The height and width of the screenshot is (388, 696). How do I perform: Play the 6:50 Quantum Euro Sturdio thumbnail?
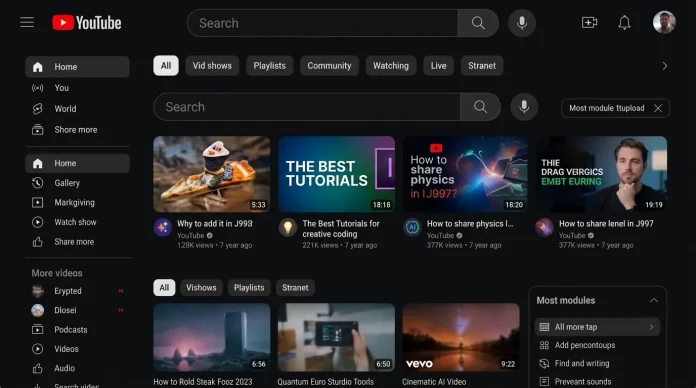[336, 337]
